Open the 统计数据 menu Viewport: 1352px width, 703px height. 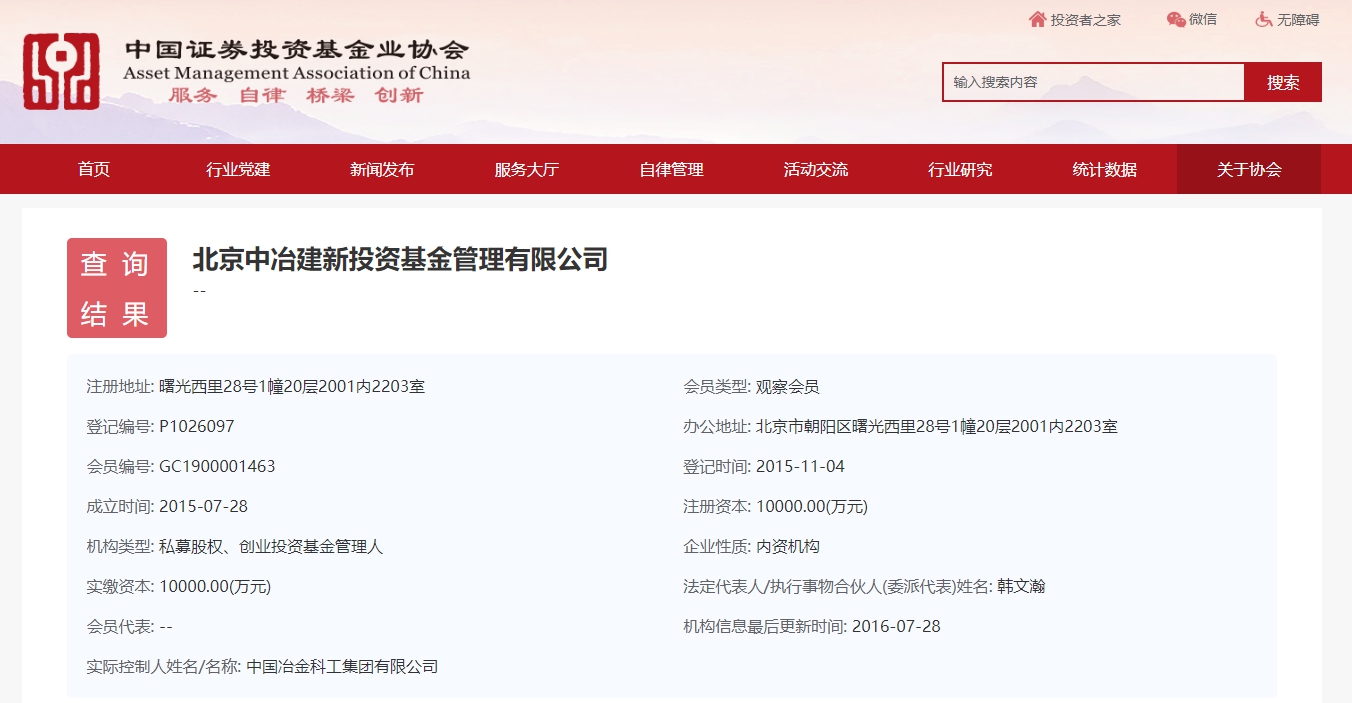(1104, 169)
